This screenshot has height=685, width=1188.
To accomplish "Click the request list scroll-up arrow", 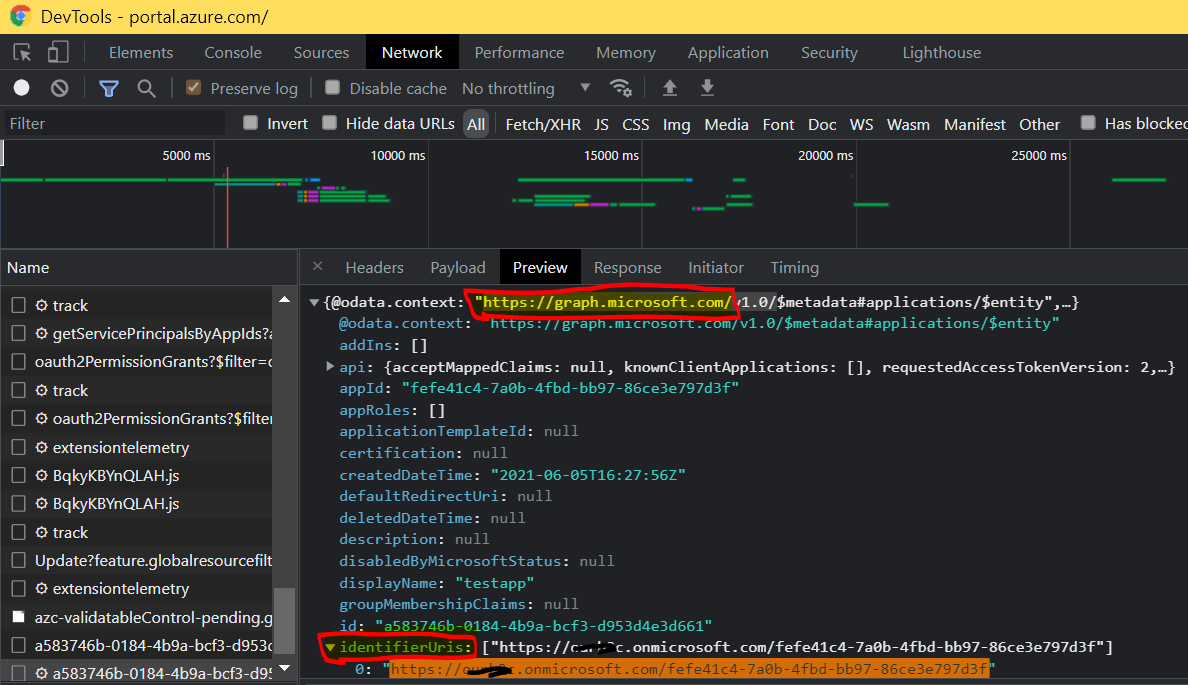I will coord(284,300).
